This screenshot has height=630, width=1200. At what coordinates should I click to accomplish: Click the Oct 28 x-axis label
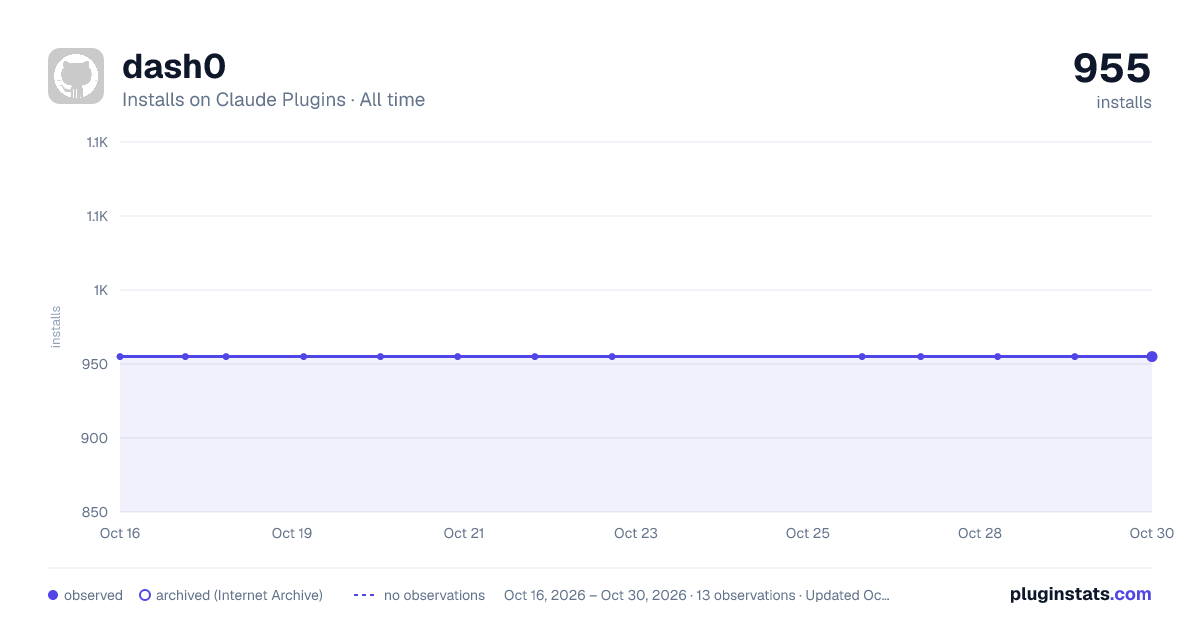pyautogui.click(x=980, y=533)
